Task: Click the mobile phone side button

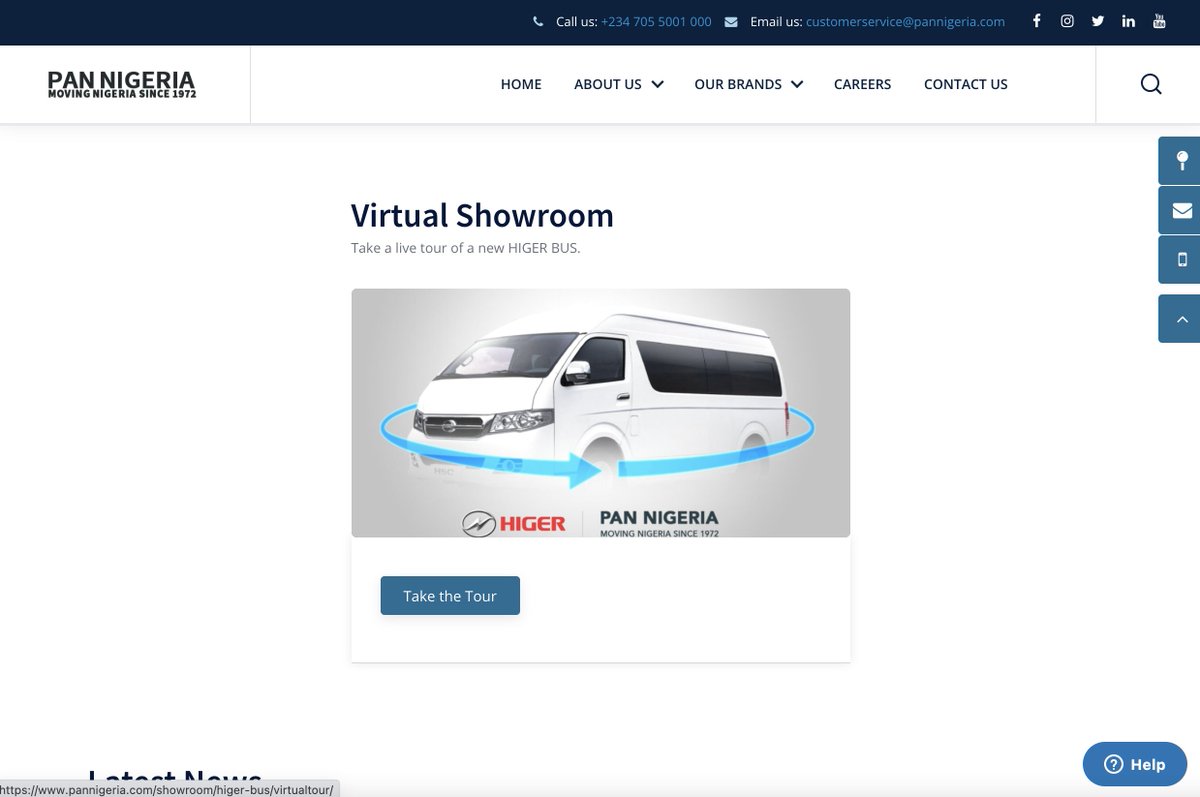Action: point(1181,260)
